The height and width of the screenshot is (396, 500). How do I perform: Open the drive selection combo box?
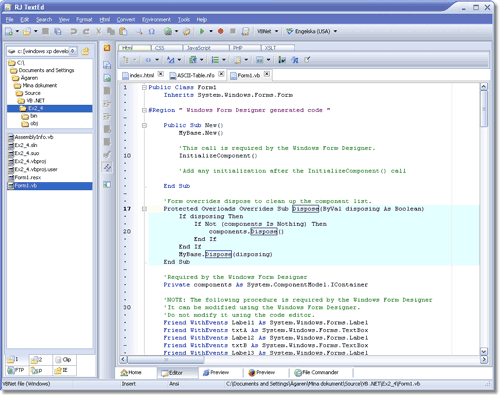pos(42,51)
